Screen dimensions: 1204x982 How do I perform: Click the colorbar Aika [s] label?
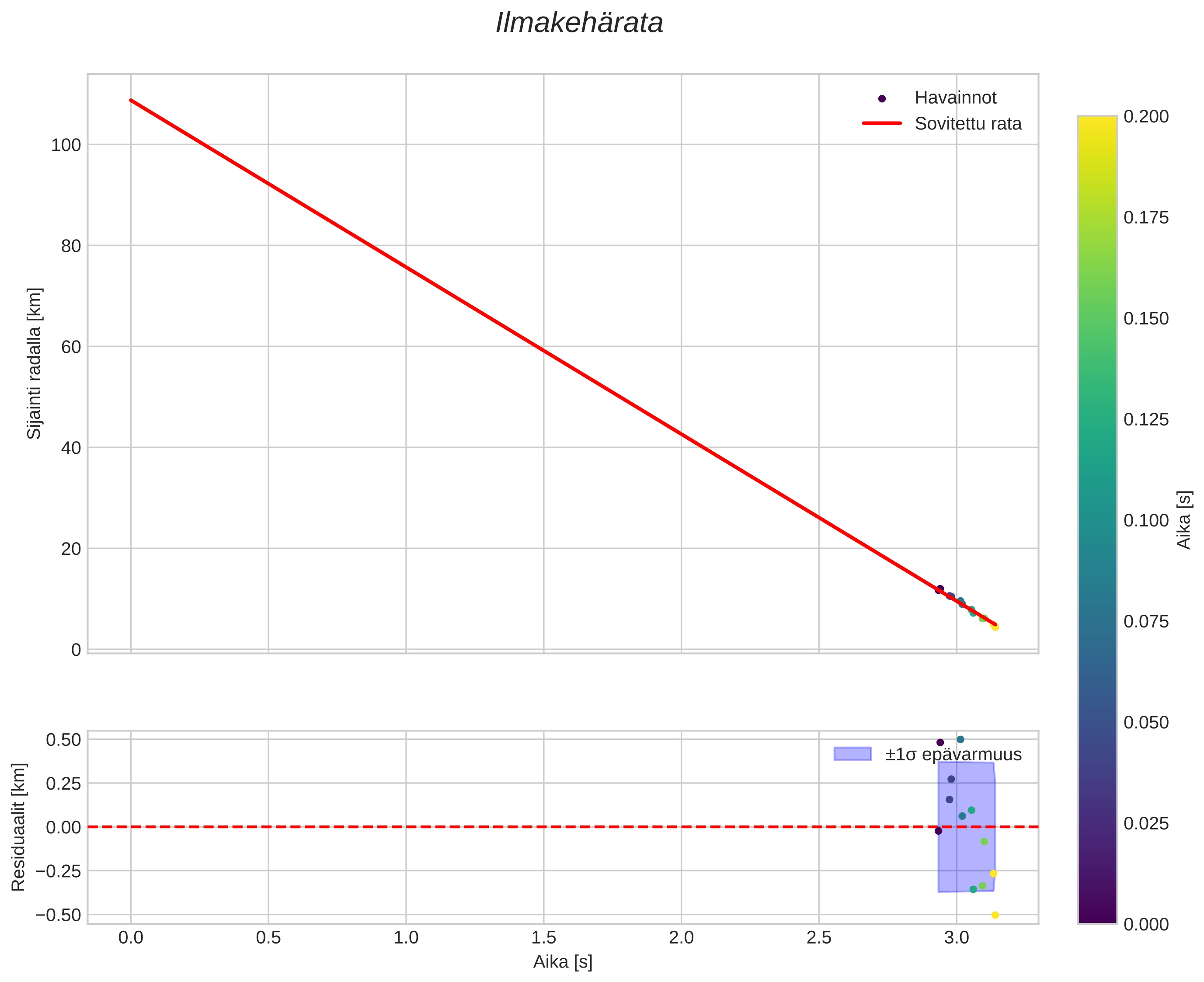click(1184, 519)
